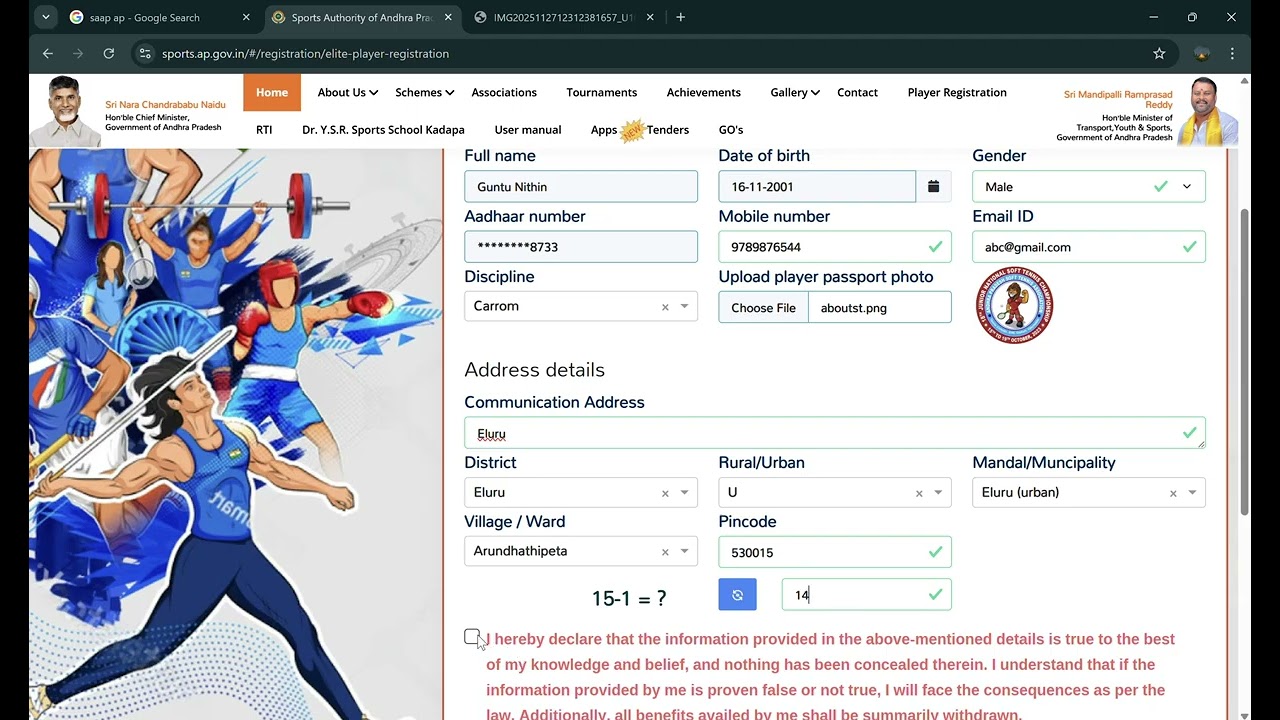Open the Discipline dropdown arrow

(x=685, y=307)
